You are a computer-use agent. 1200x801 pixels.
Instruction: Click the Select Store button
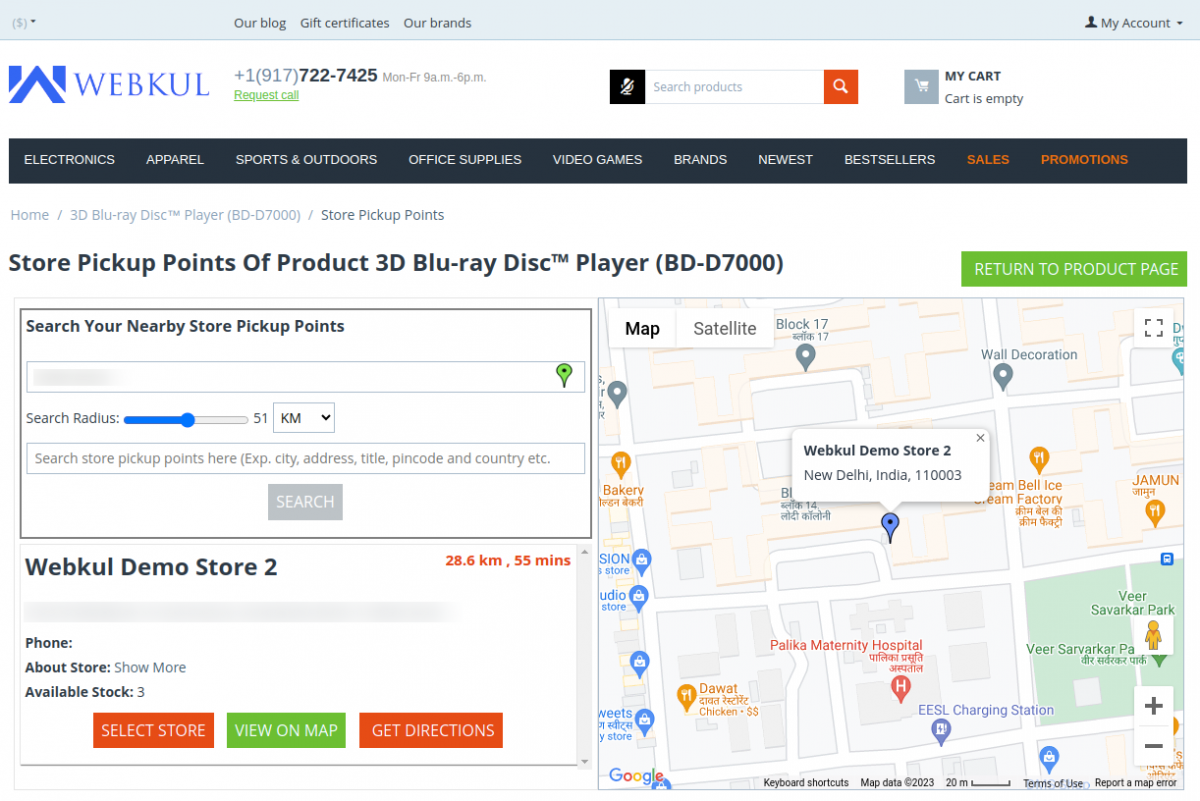tap(153, 730)
